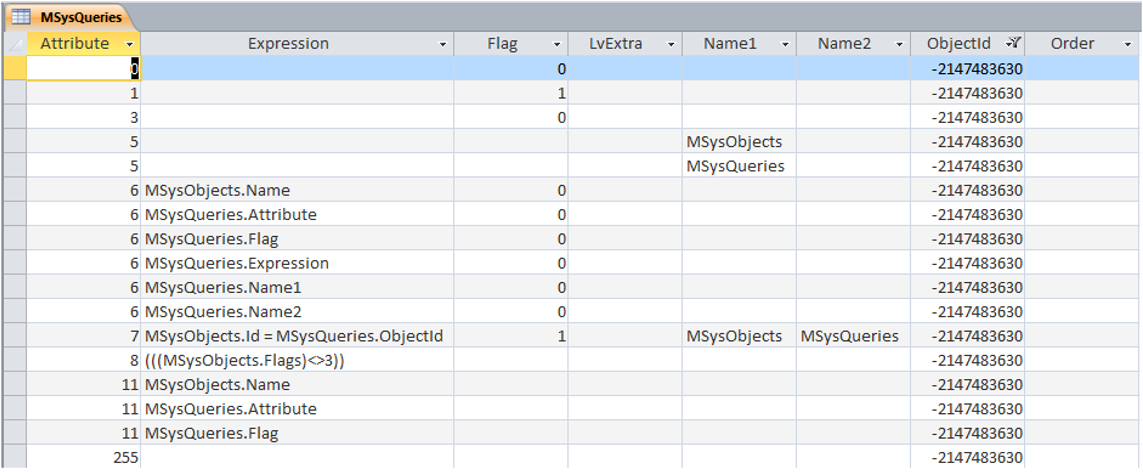Click the Attribute cell showing 8
This screenshot has width=1143, height=472.
pyautogui.click(x=83, y=361)
